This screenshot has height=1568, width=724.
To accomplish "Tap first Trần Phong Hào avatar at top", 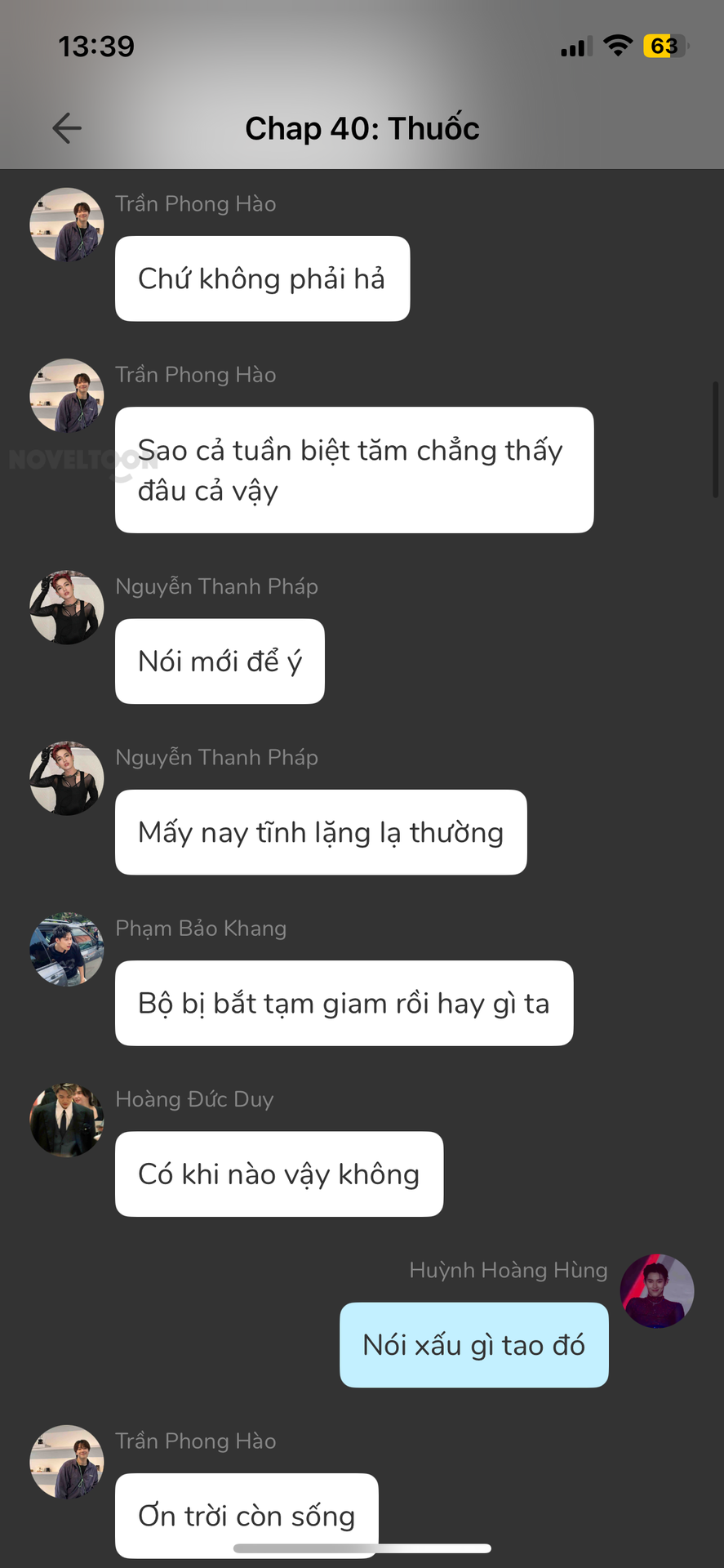I will [67, 225].
